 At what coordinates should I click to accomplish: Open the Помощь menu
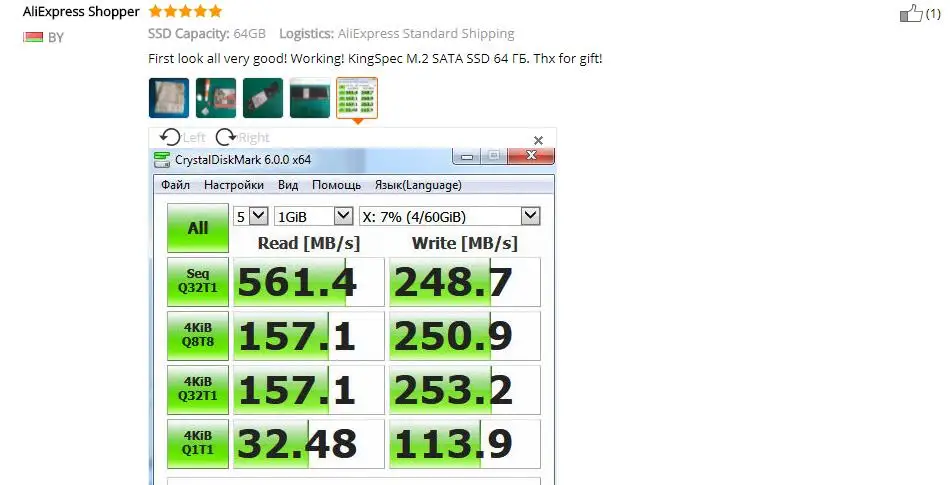coord(336,185)
